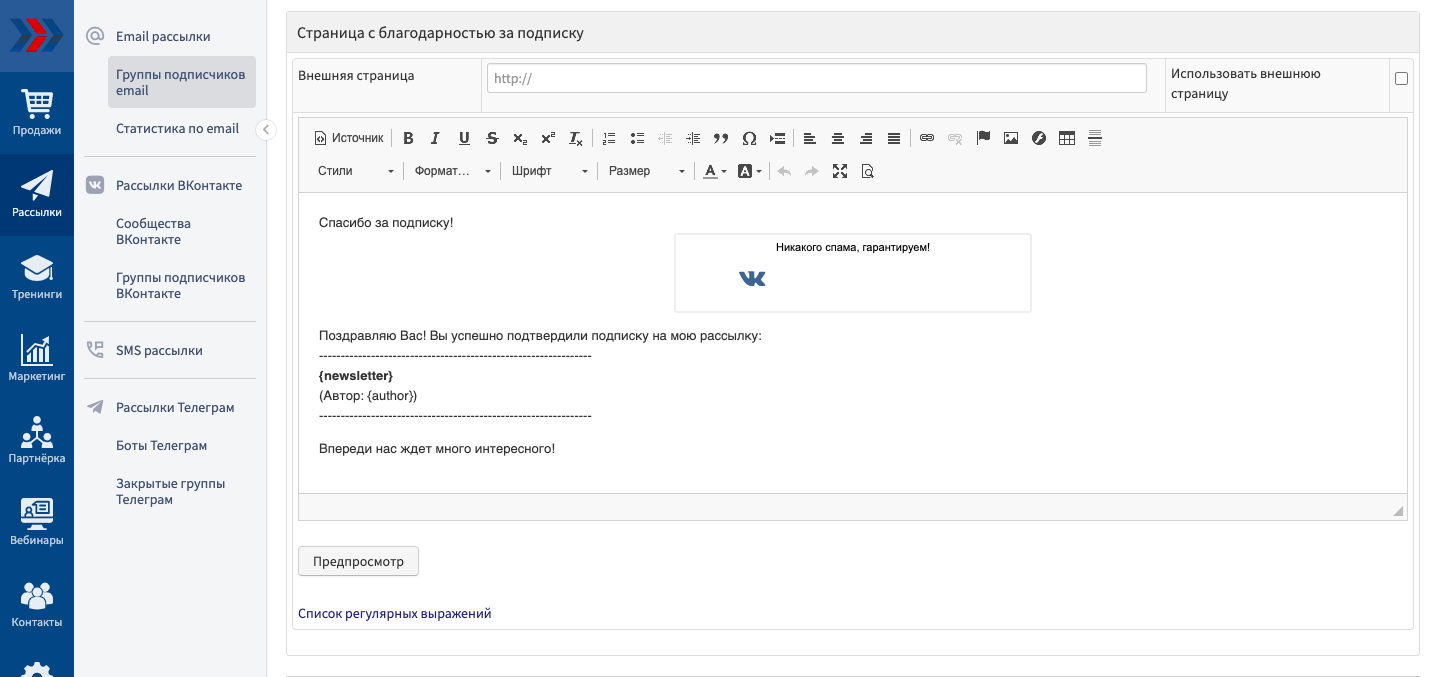Apply block quote formatting
Screen dimensions: 1440x677
click(721, 138)
